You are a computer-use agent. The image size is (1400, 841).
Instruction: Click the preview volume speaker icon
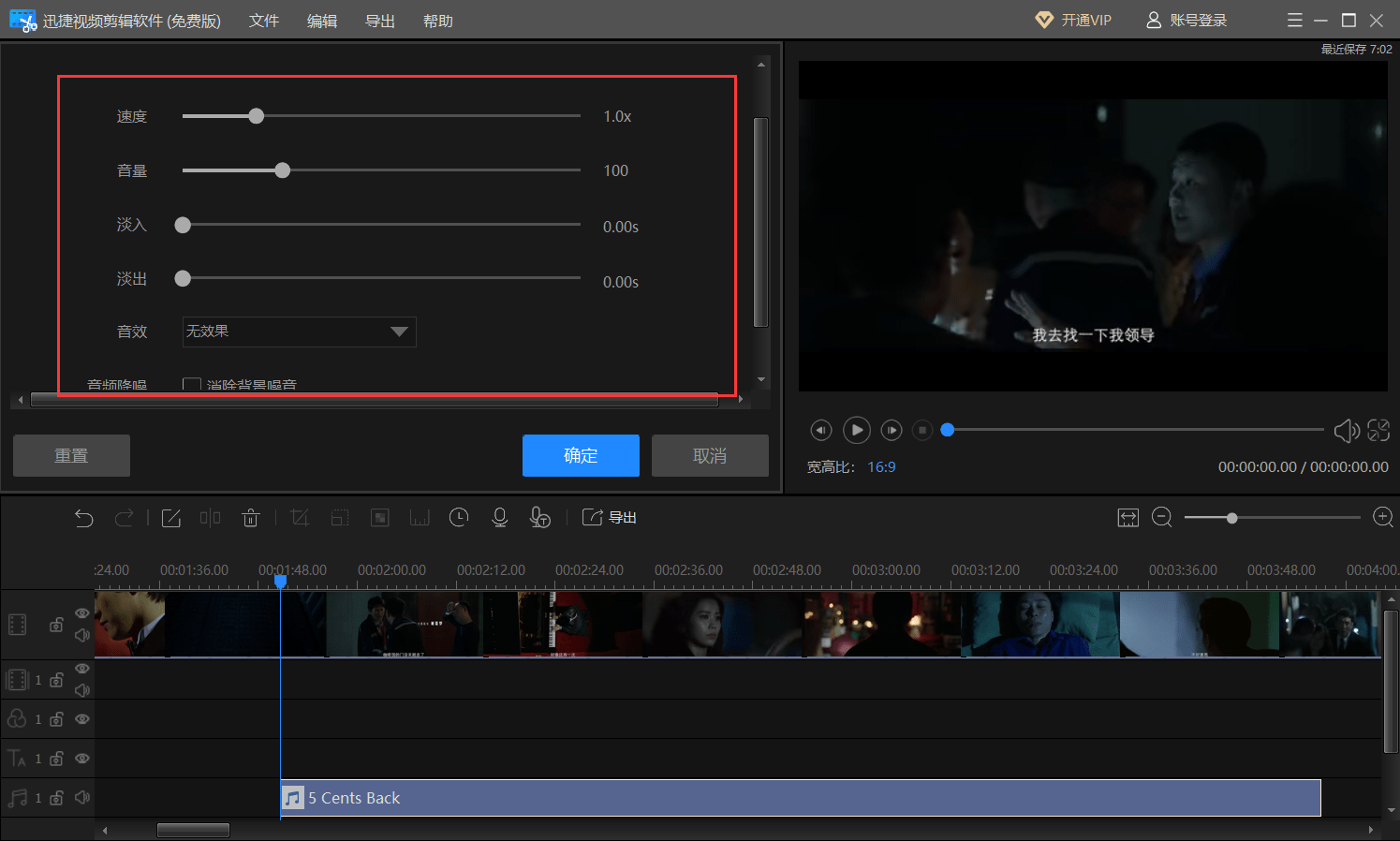click(1347, 431)
